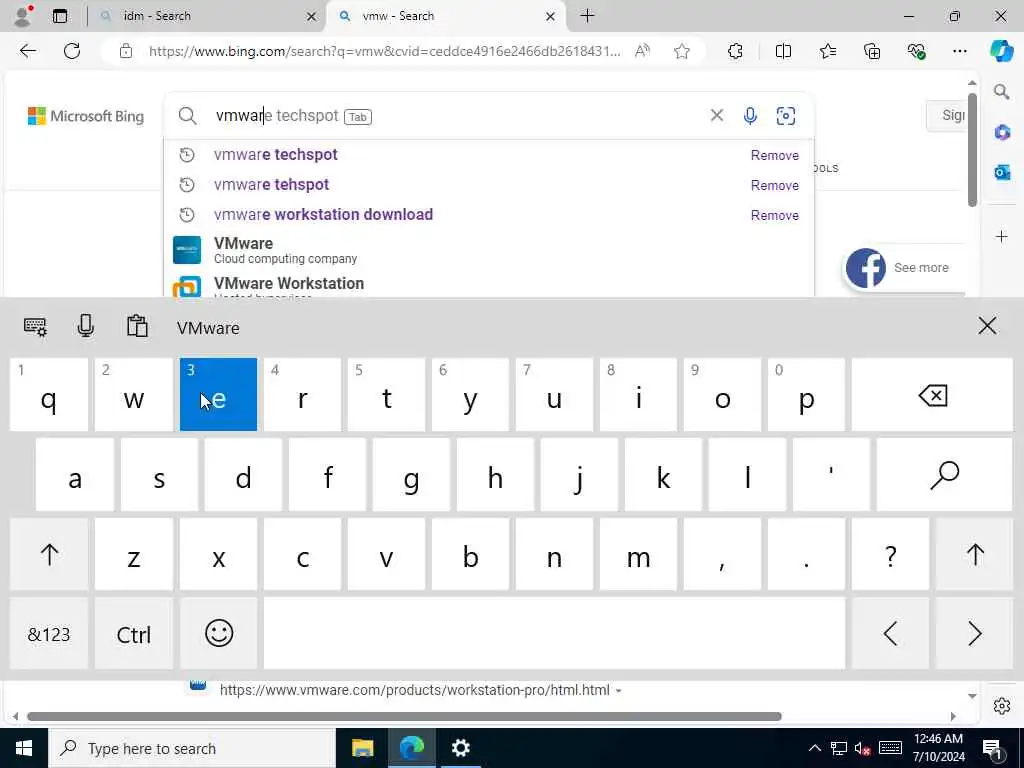
Task: Open the sidebar search icon
Action: (1001, 91)
